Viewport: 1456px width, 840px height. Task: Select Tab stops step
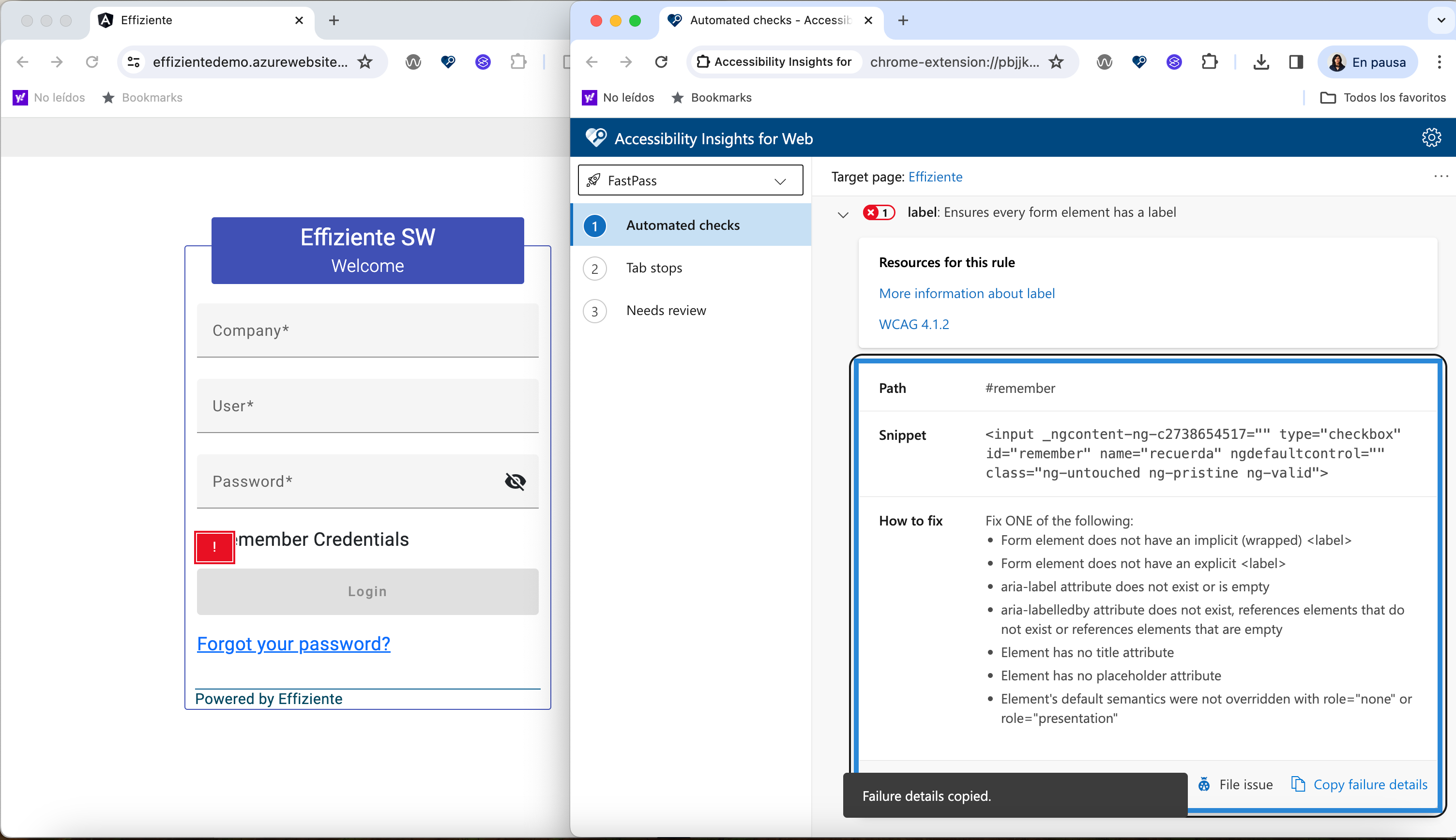(691, 268)
